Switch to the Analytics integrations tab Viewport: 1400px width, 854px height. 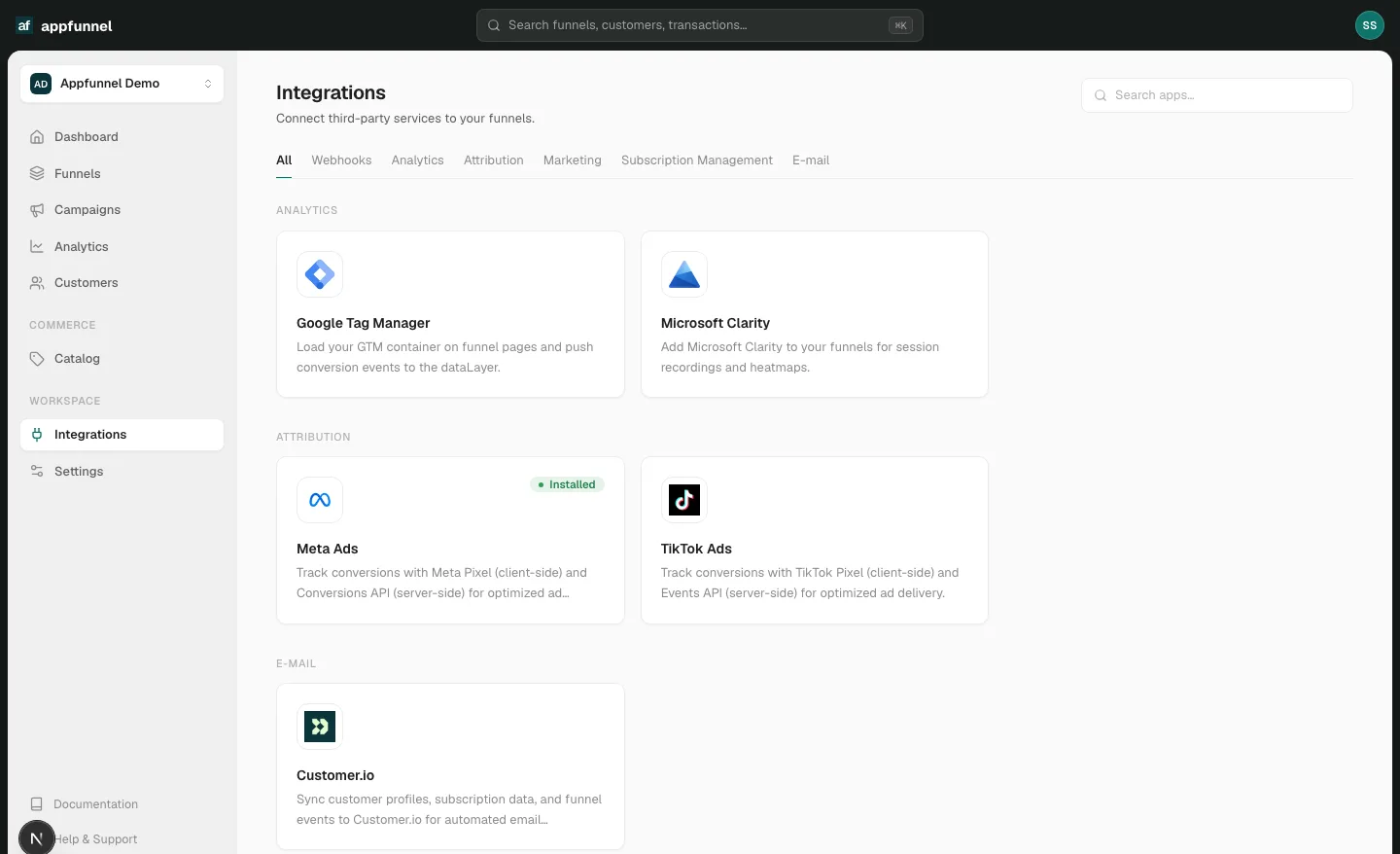[418, 160]
